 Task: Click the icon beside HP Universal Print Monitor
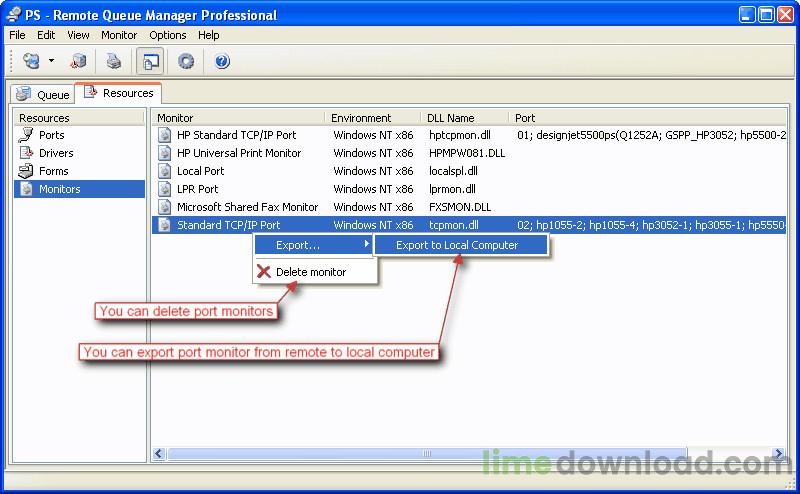pos(164,153)
